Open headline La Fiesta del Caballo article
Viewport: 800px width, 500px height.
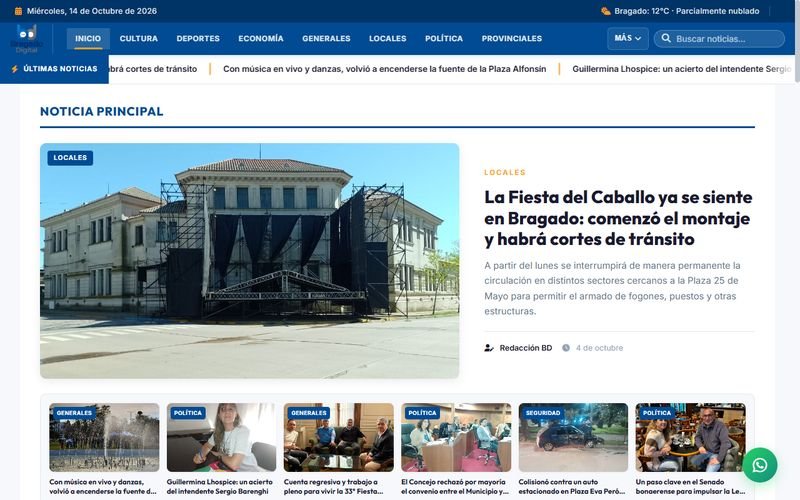618,218
